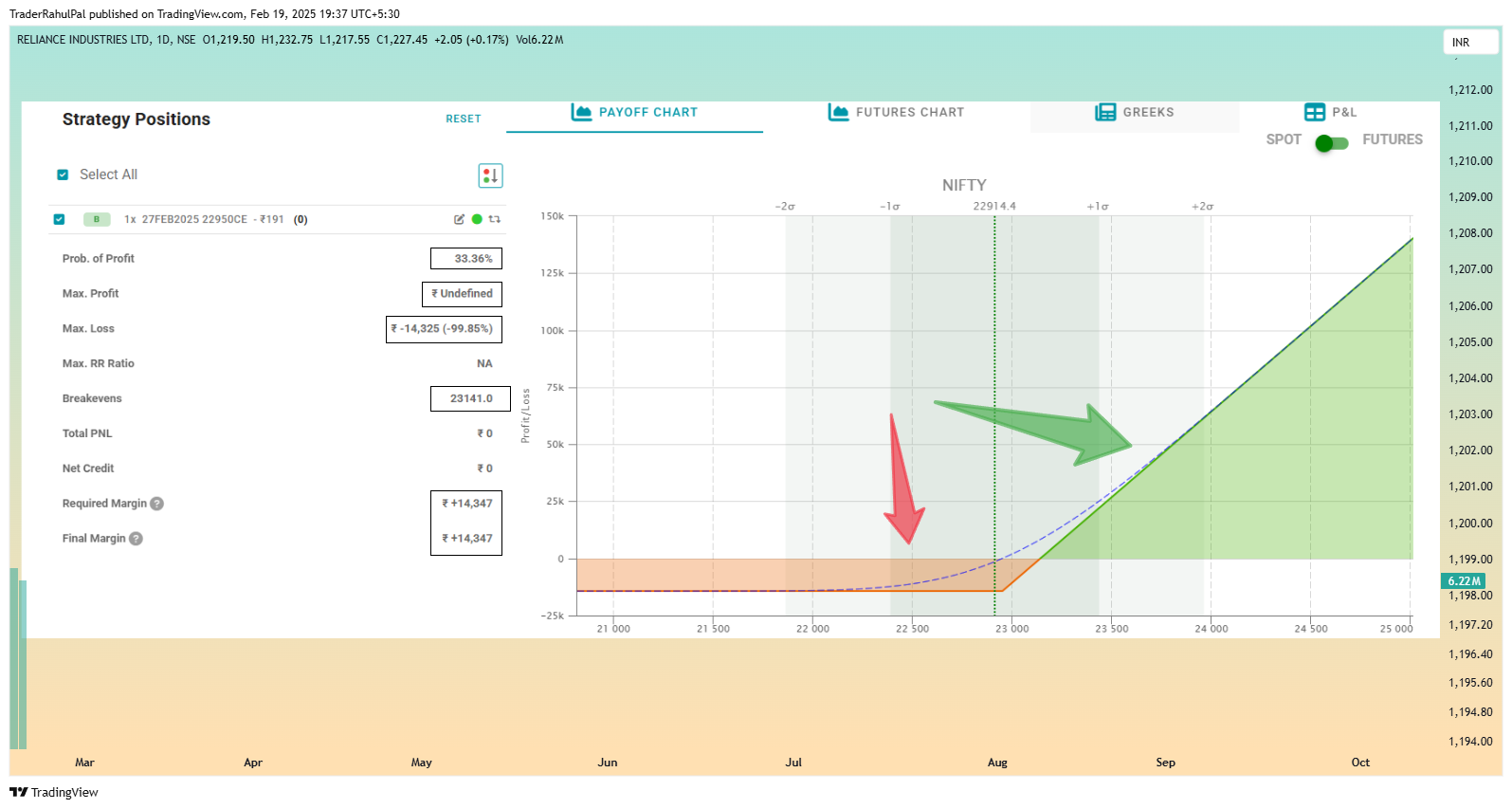Click the Breakevens value 23141.0

click(x=470, y=398)
